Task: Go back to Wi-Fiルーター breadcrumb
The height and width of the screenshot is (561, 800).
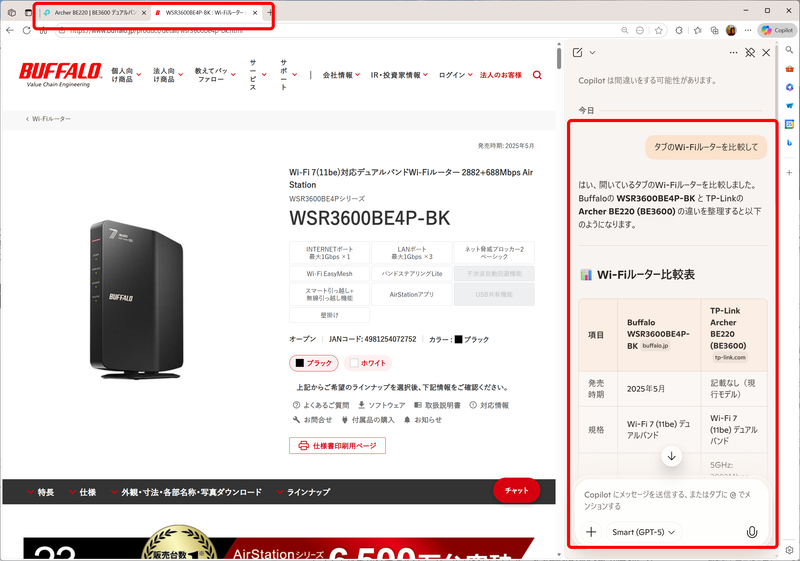Action: 48,119
